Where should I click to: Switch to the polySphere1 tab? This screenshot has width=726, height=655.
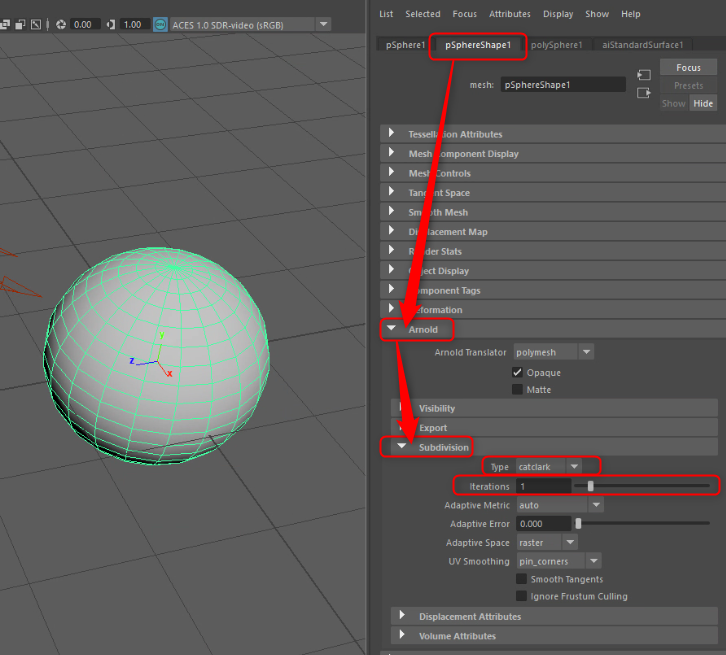click(557, 45)
